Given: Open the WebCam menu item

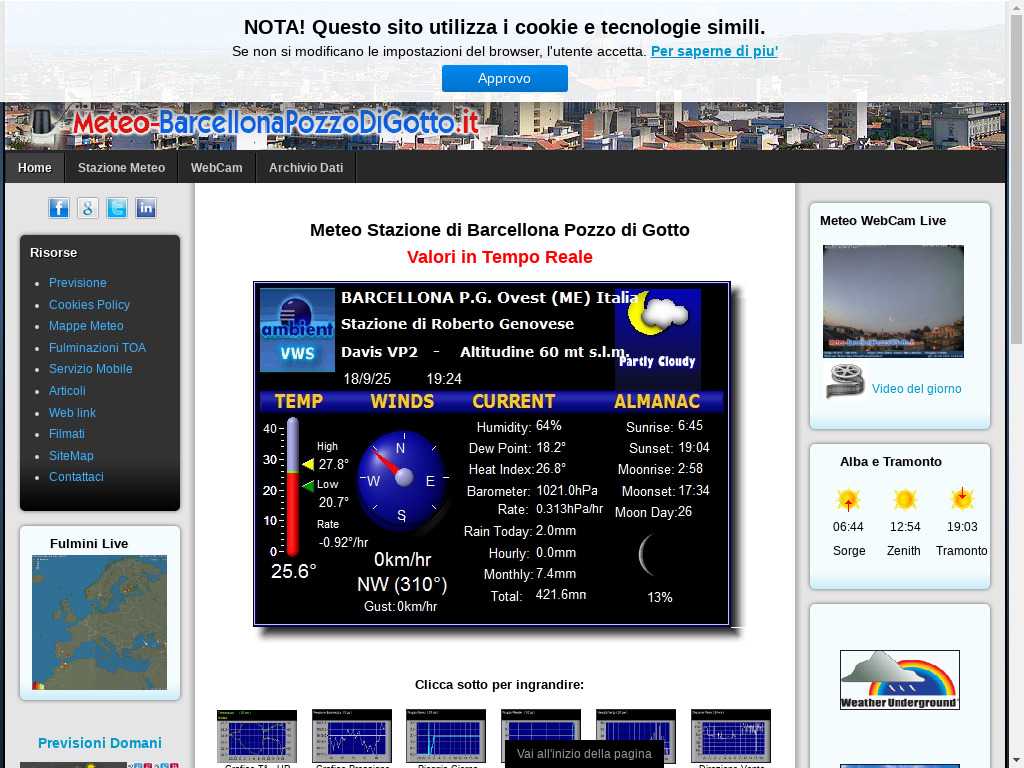Looking at the screenshot, I should coord(216,167).
